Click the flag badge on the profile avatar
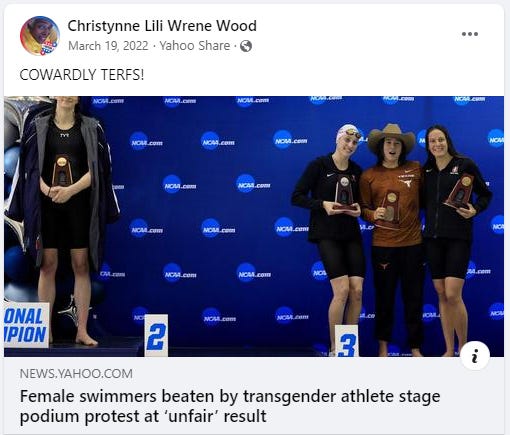 49,47
